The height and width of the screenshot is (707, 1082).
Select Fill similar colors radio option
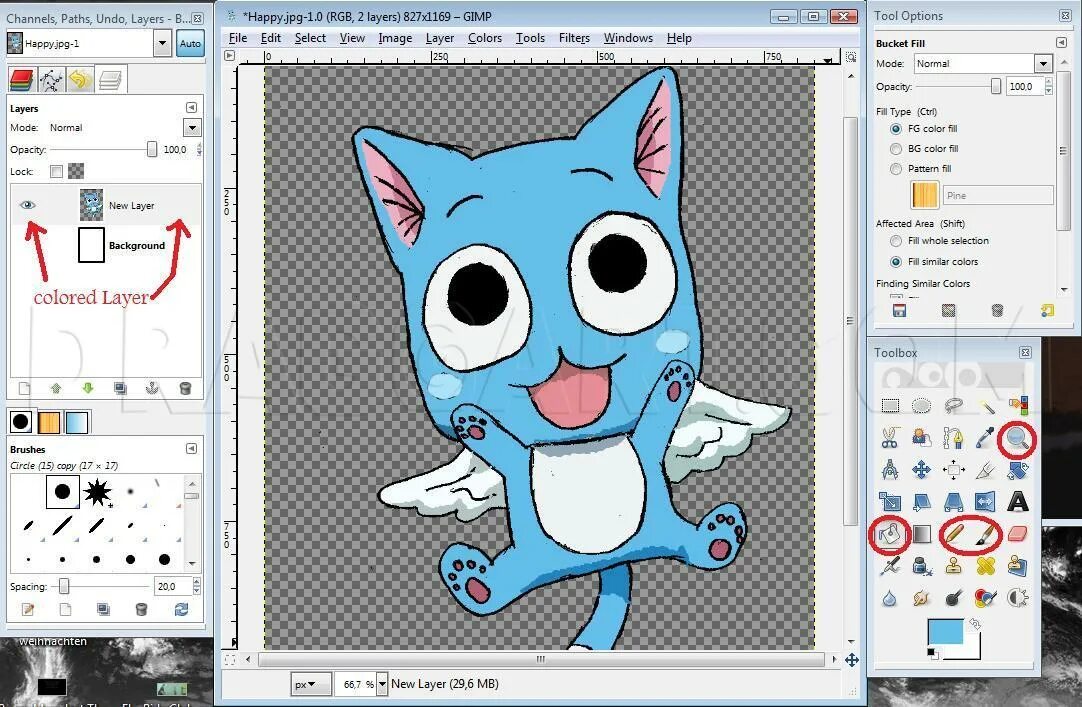(896, 262)
